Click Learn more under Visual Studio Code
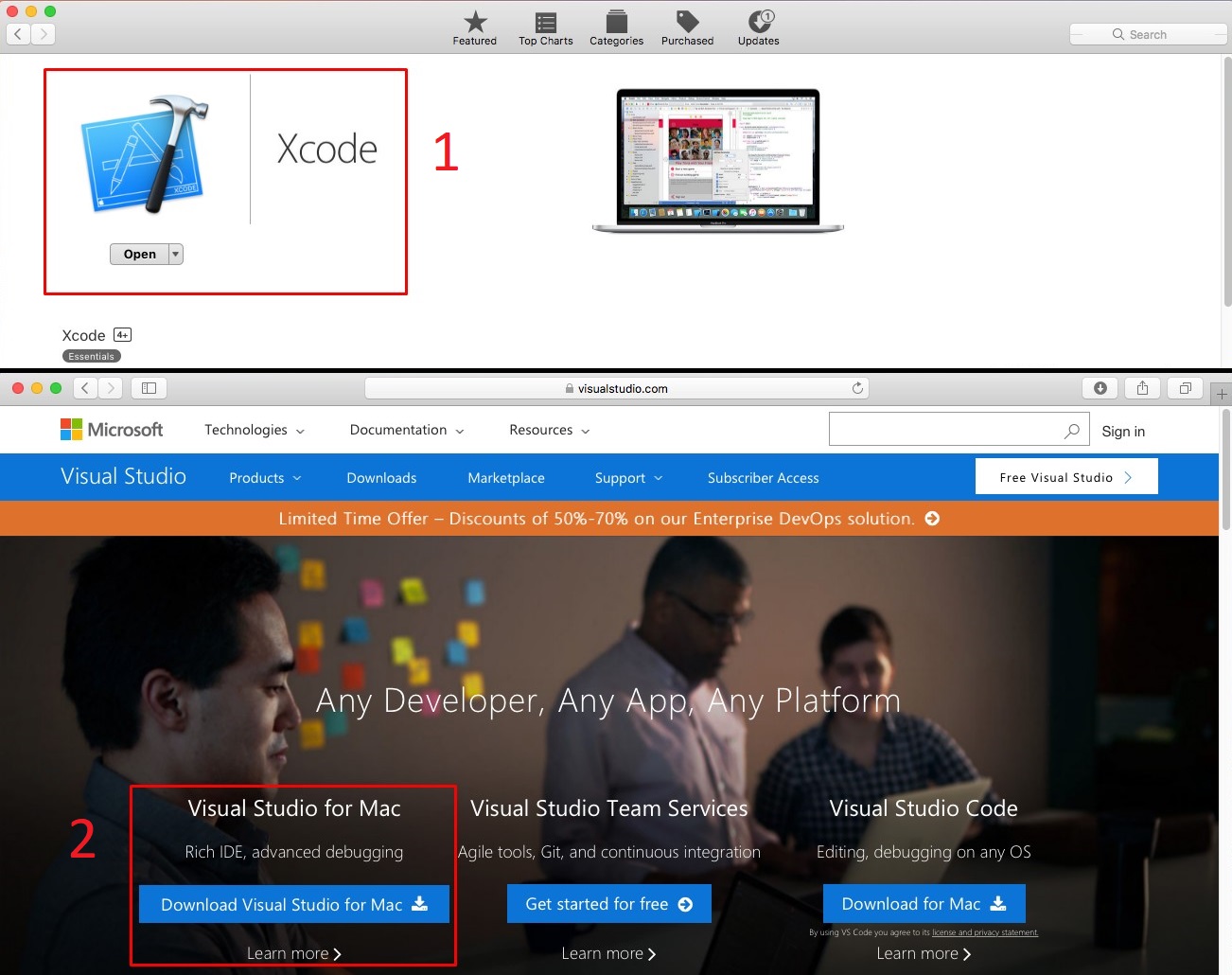 [924, 953]
